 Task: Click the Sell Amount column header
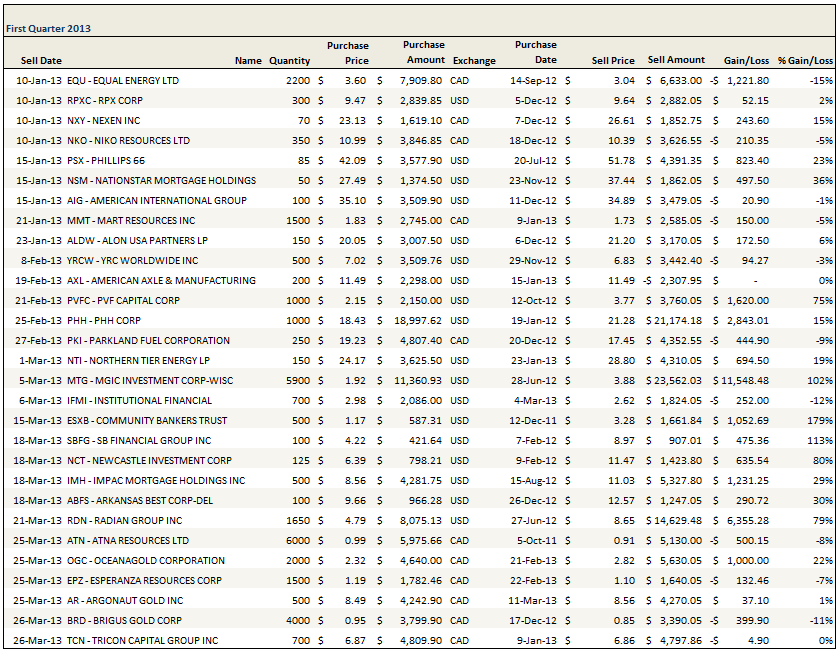[x=676, y=60]
